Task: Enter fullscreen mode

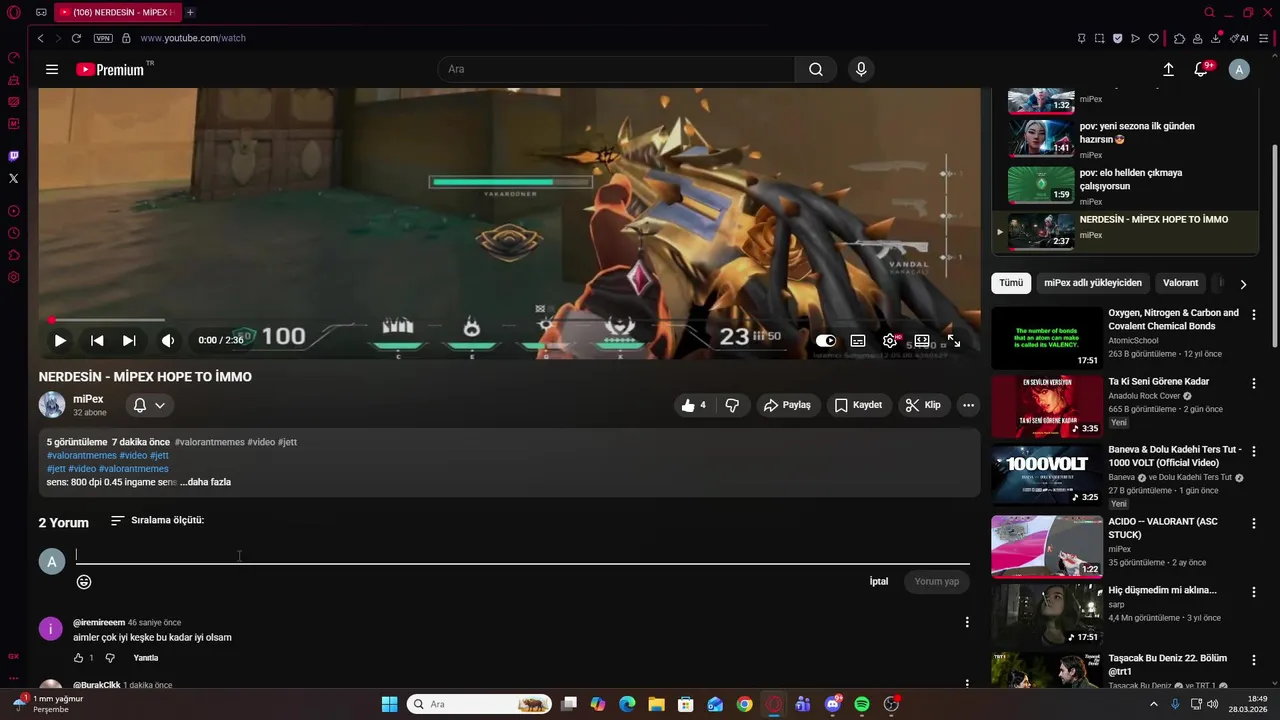Action: tap(954, 340)
